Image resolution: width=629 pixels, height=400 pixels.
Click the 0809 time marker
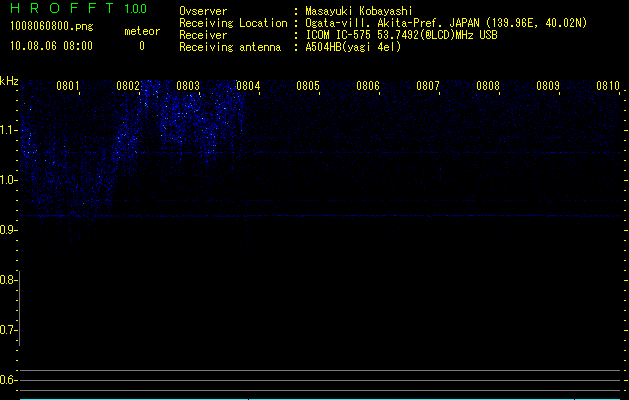point(548,86)
